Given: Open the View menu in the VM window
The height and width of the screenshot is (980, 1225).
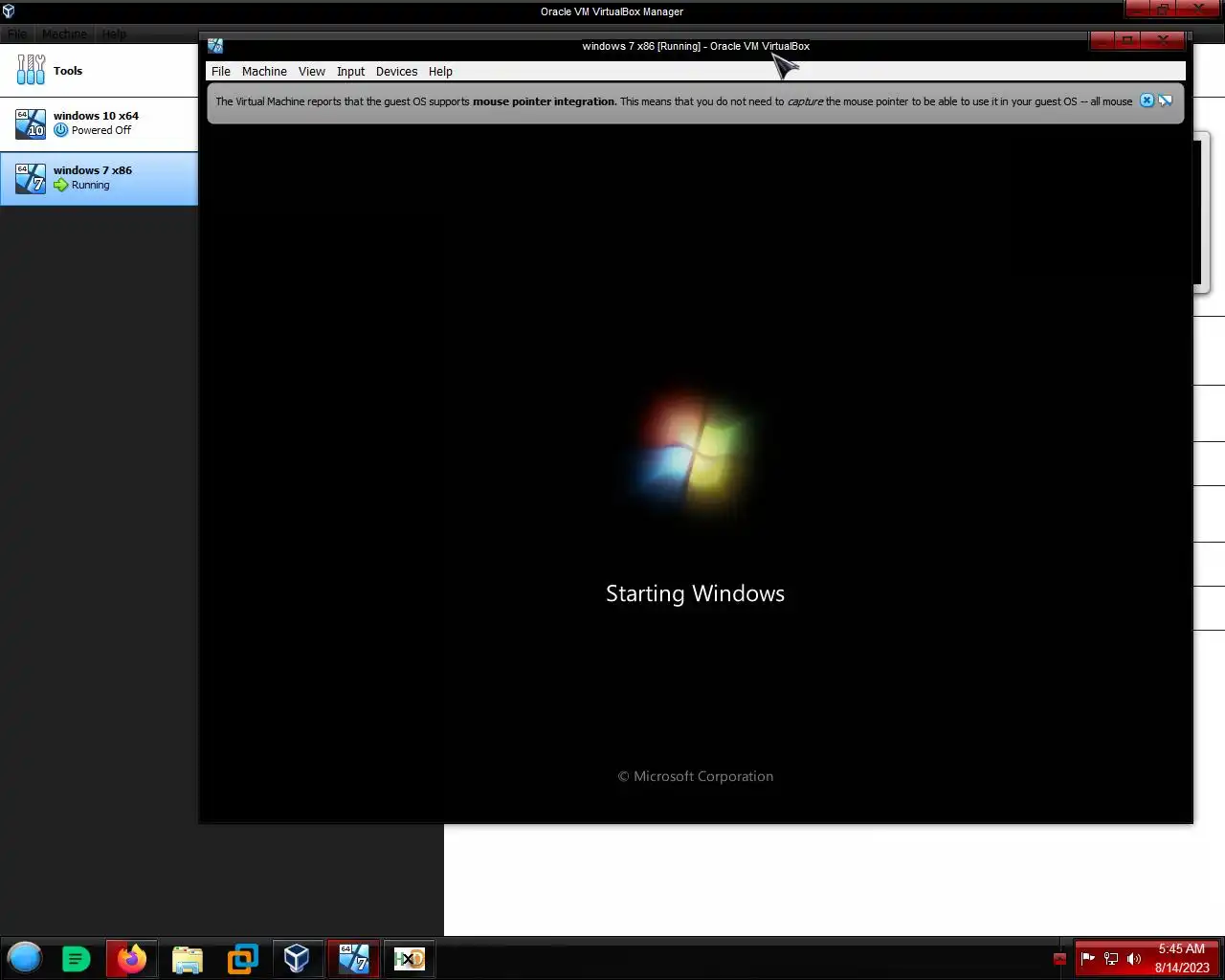Looking at the screenshot, I should click(312, 72).
